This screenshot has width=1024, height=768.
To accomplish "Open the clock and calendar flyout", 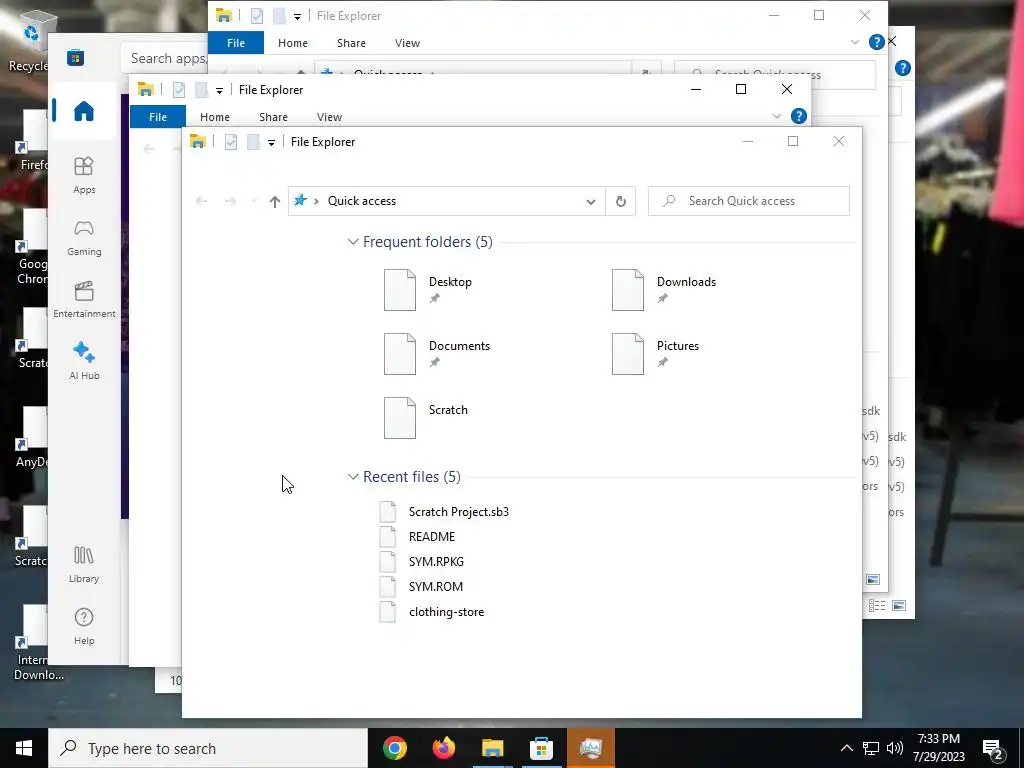I will 938,748.
